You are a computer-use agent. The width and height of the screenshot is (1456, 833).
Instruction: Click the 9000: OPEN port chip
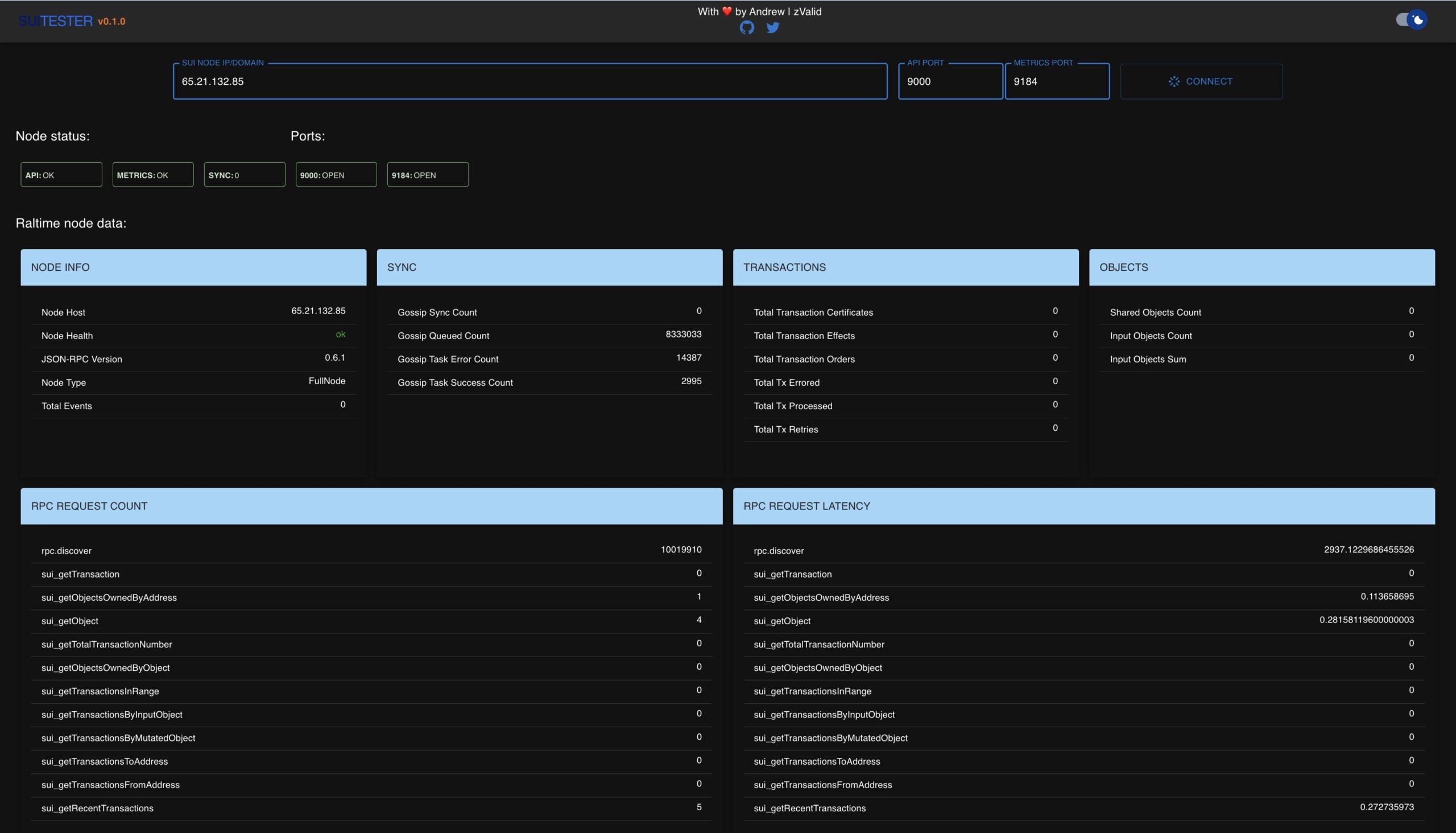(x=336, y=175)
